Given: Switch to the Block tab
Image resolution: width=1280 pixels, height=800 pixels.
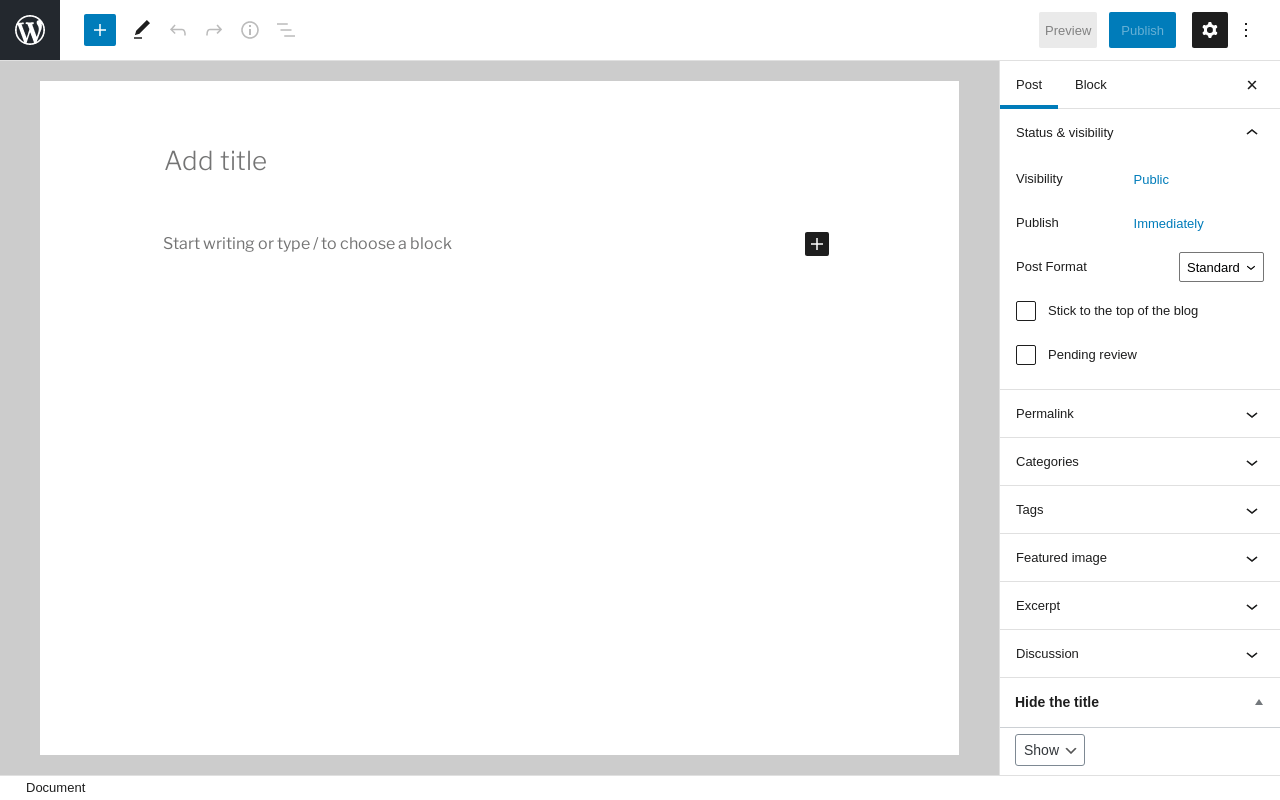Looking at the screenshot, I should pyautogui.click(x=1091, y=85).
